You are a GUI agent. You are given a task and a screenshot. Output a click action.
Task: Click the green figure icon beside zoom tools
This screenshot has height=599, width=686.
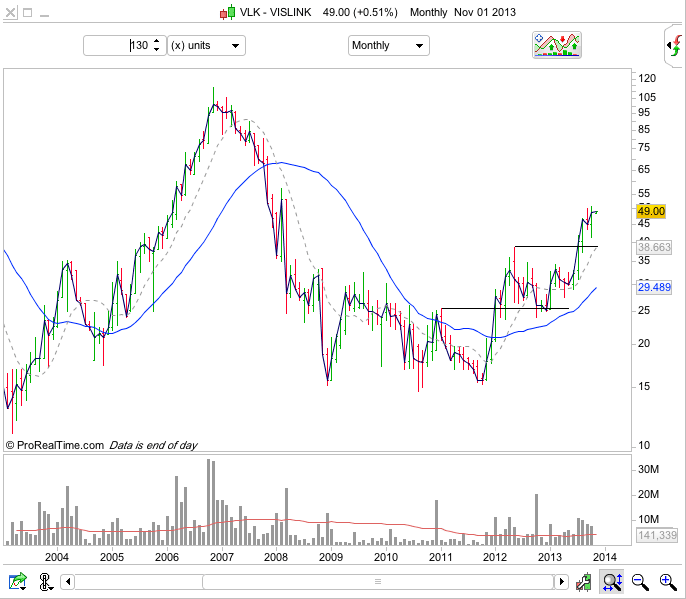click(x=584, y=581)
